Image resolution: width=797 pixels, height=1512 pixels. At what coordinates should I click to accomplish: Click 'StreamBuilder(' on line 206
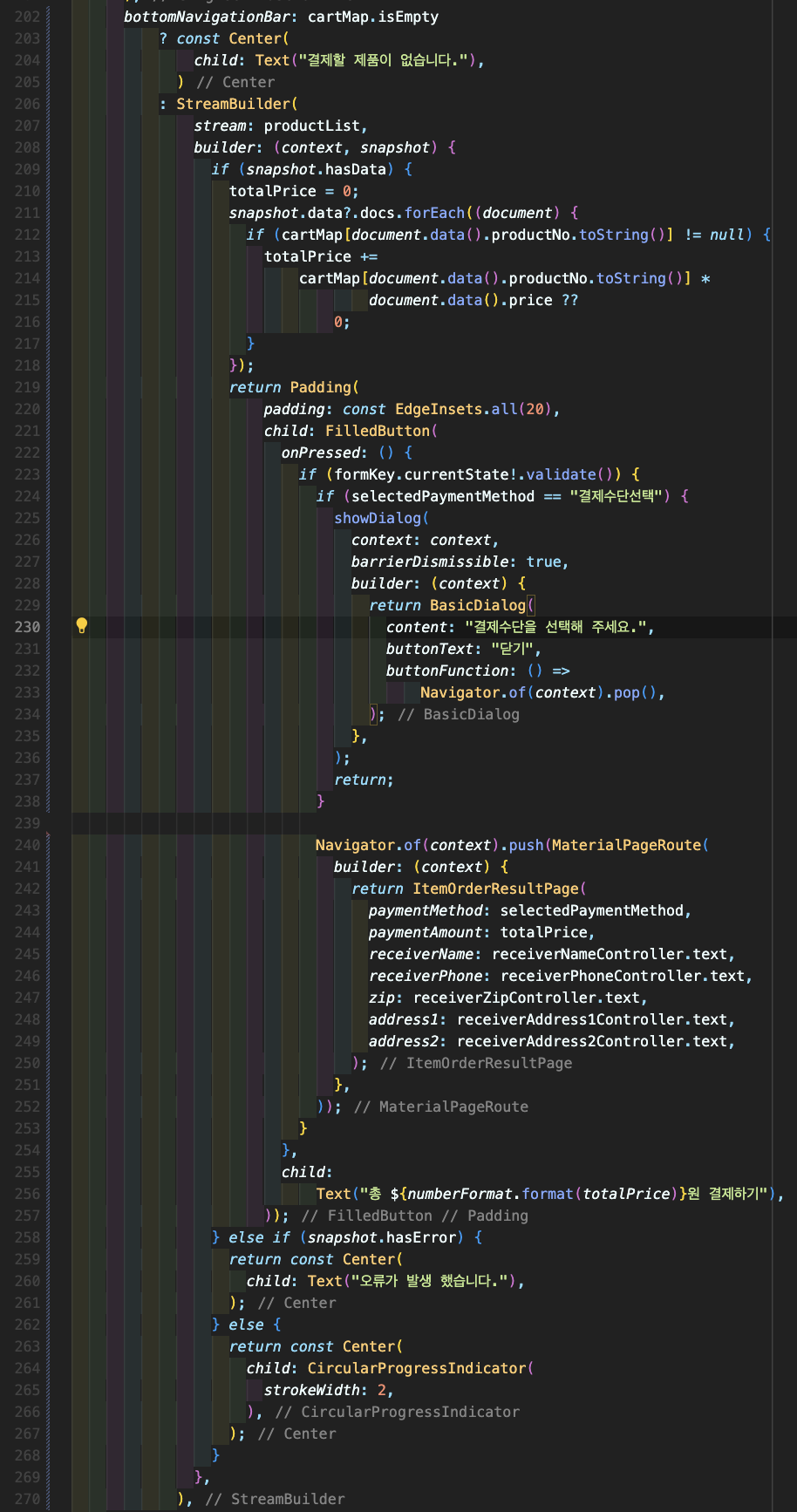click(x=237, y=104)
